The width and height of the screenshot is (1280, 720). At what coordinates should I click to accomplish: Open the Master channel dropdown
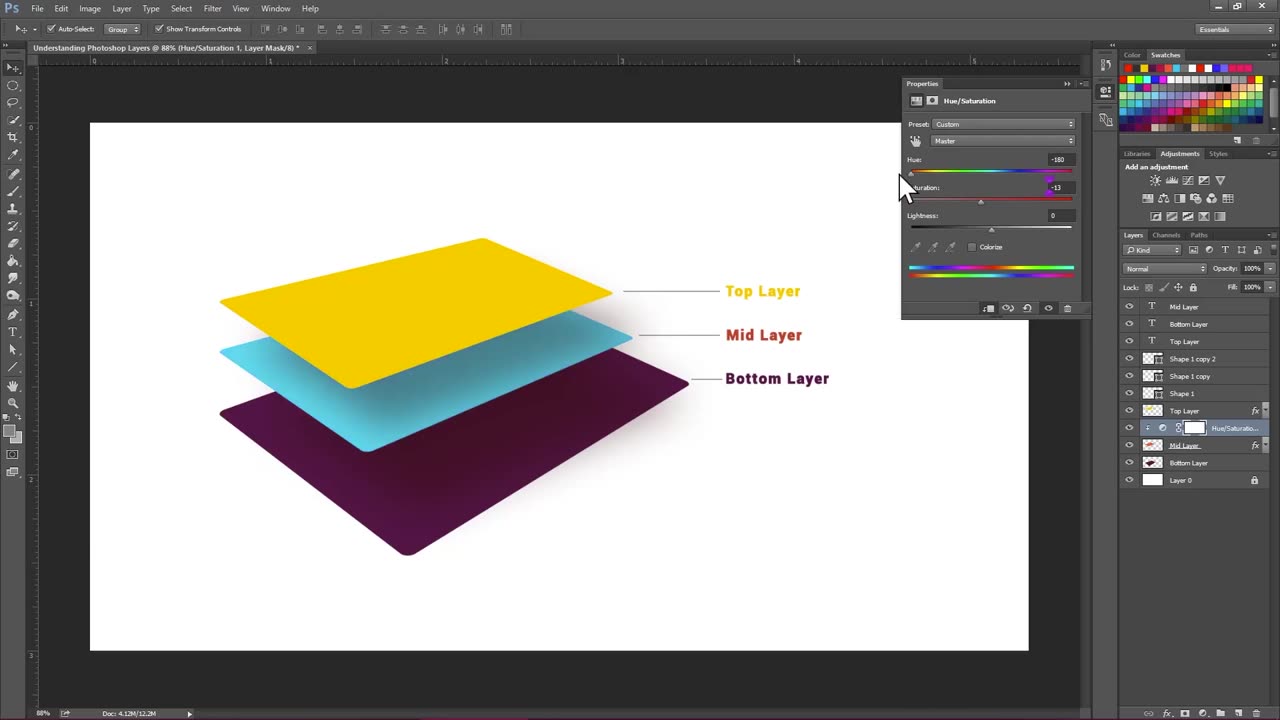click(x=1003, y=141)
